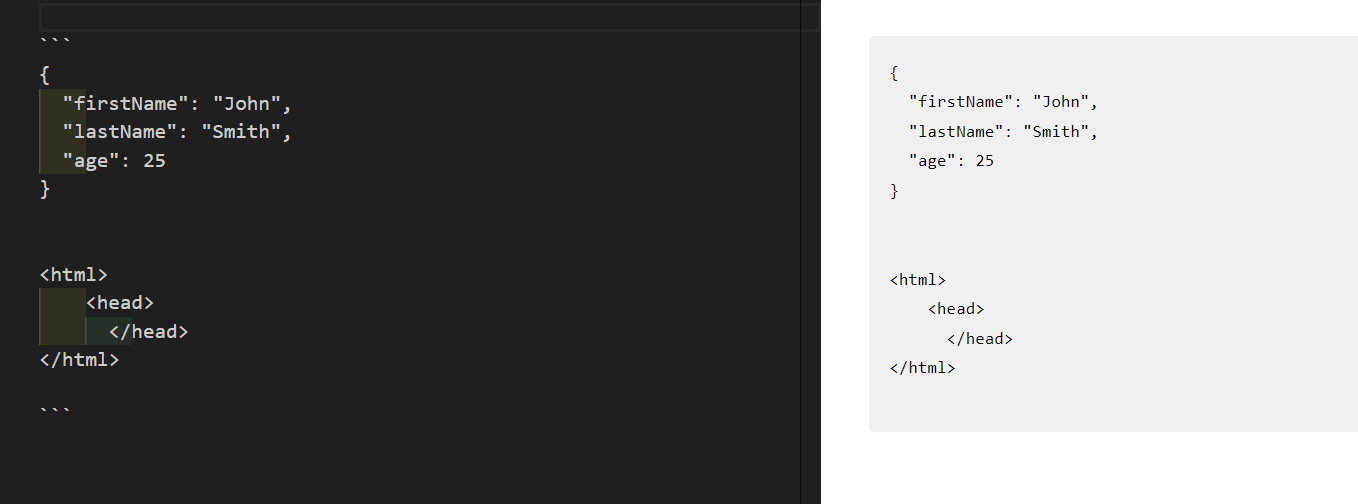Click "age": 25 line in dark editor
Image resolution: width=1358 pixels, height=504 pixels.
(x=114, y=160)
